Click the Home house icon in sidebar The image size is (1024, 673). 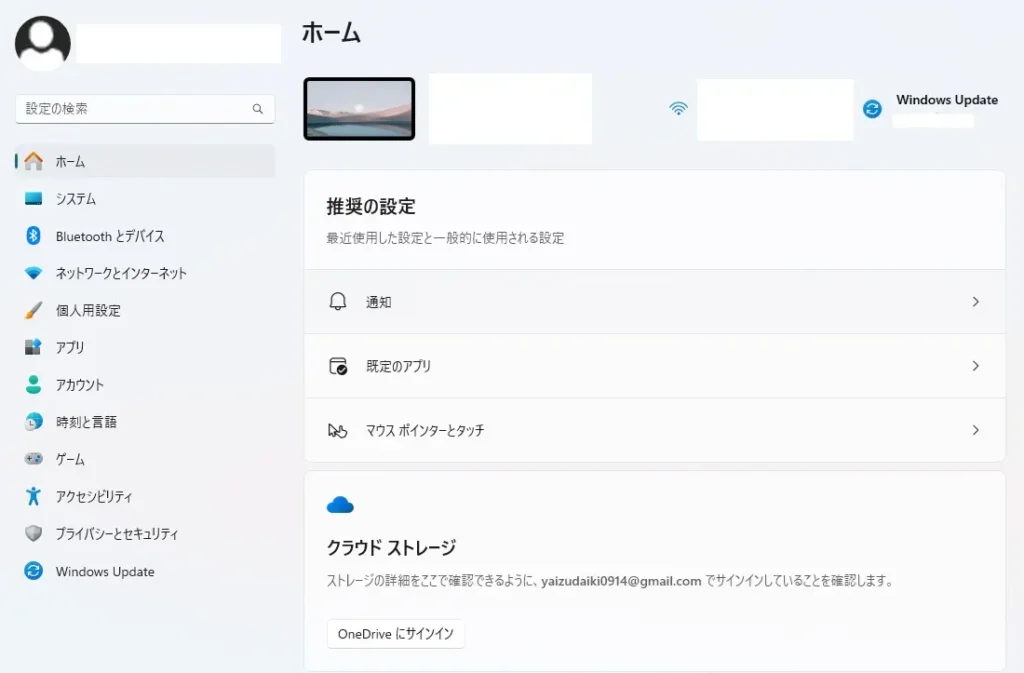tap(33, 161)
